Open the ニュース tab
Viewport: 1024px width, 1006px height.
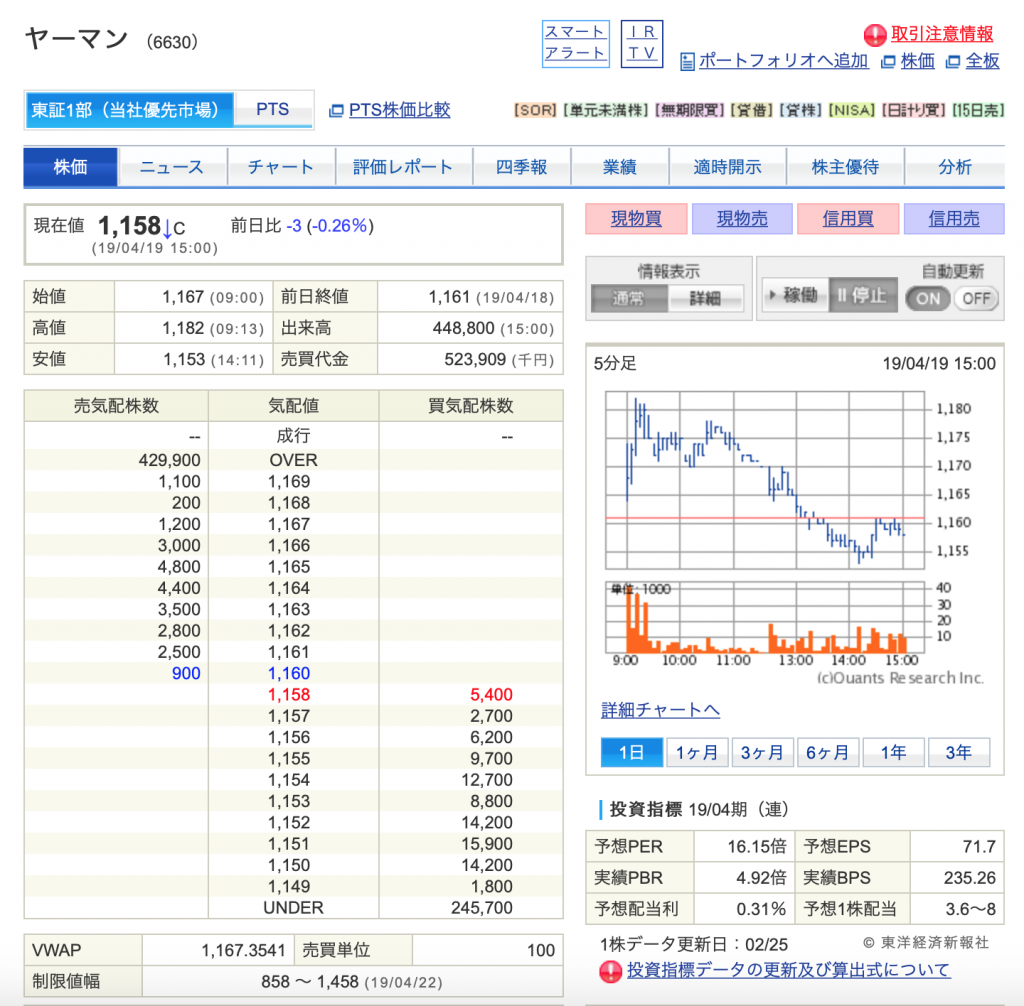[172, 168]
